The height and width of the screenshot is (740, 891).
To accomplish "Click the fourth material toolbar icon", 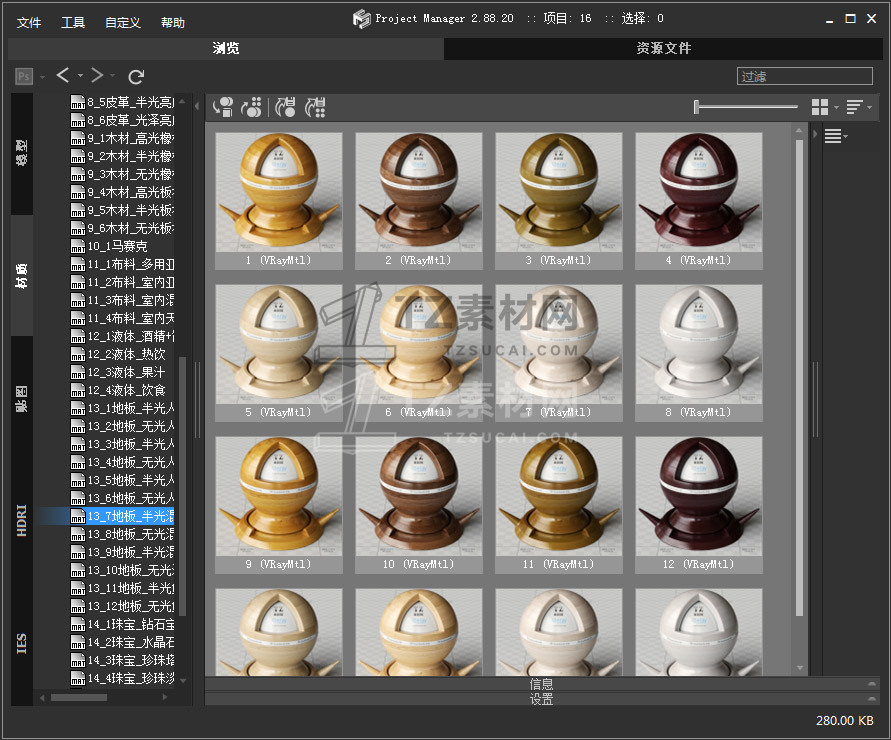I will click(315, 107).
